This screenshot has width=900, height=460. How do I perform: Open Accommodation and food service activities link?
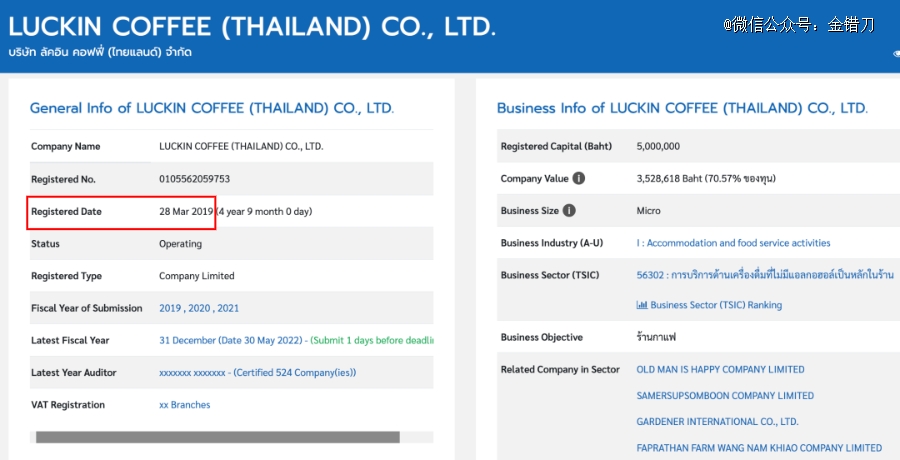(733, 243)
